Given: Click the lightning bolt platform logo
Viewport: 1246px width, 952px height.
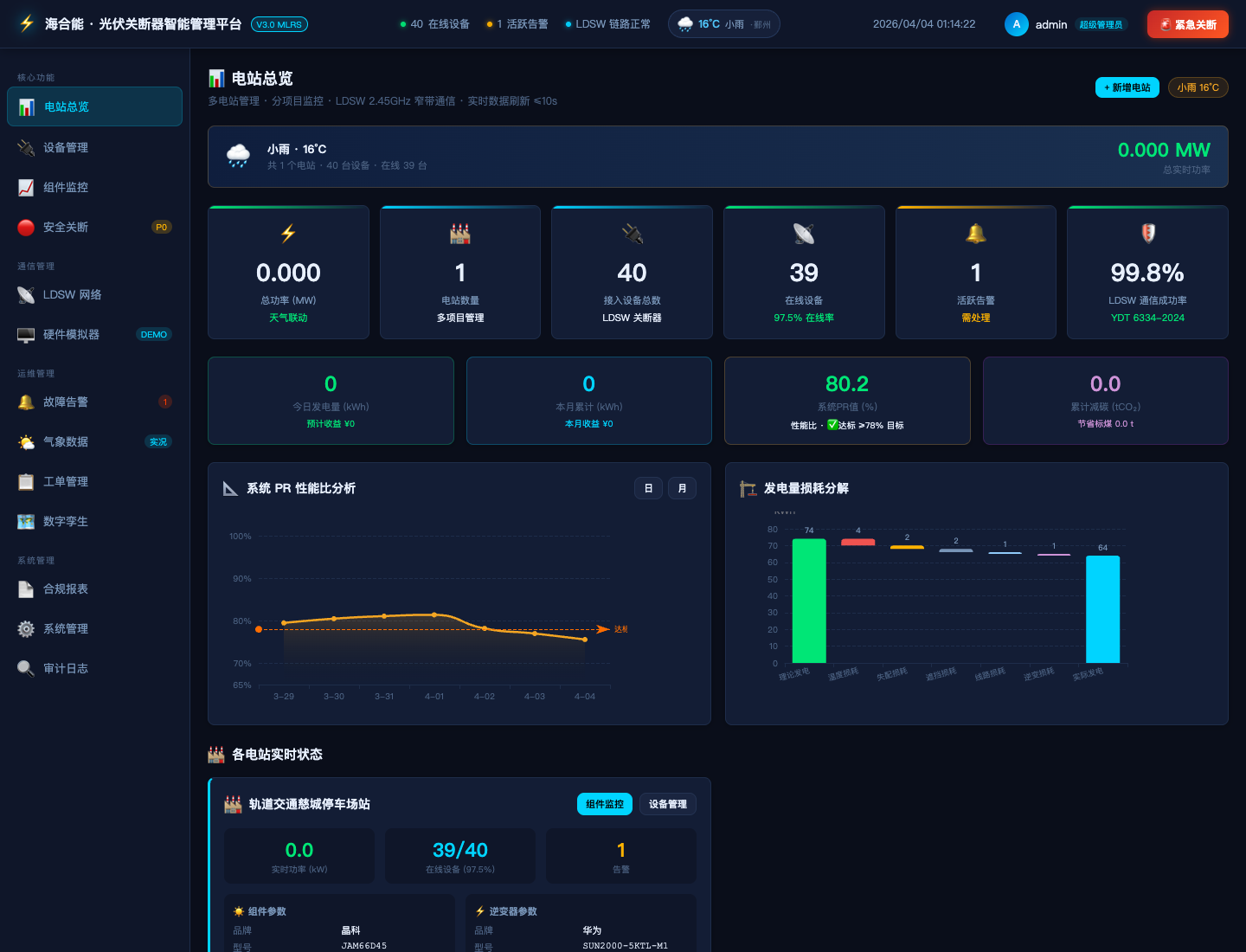Looking at the screenshot, I should tap(27, 23).
